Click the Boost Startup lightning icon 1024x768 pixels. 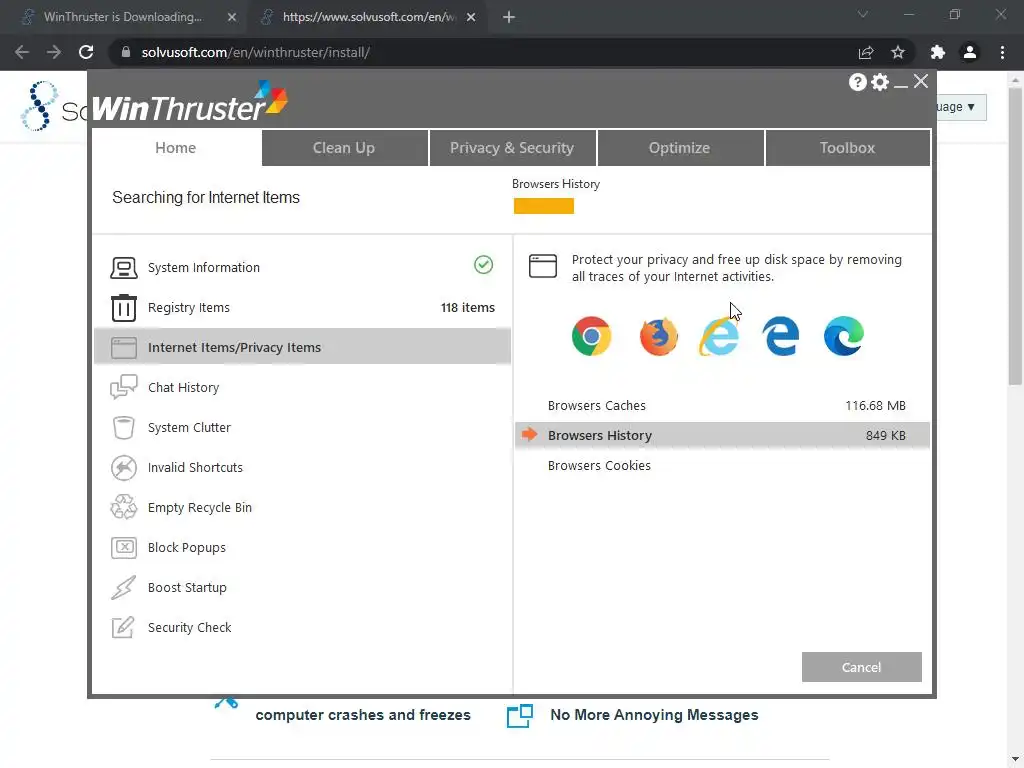click(123, 588)
